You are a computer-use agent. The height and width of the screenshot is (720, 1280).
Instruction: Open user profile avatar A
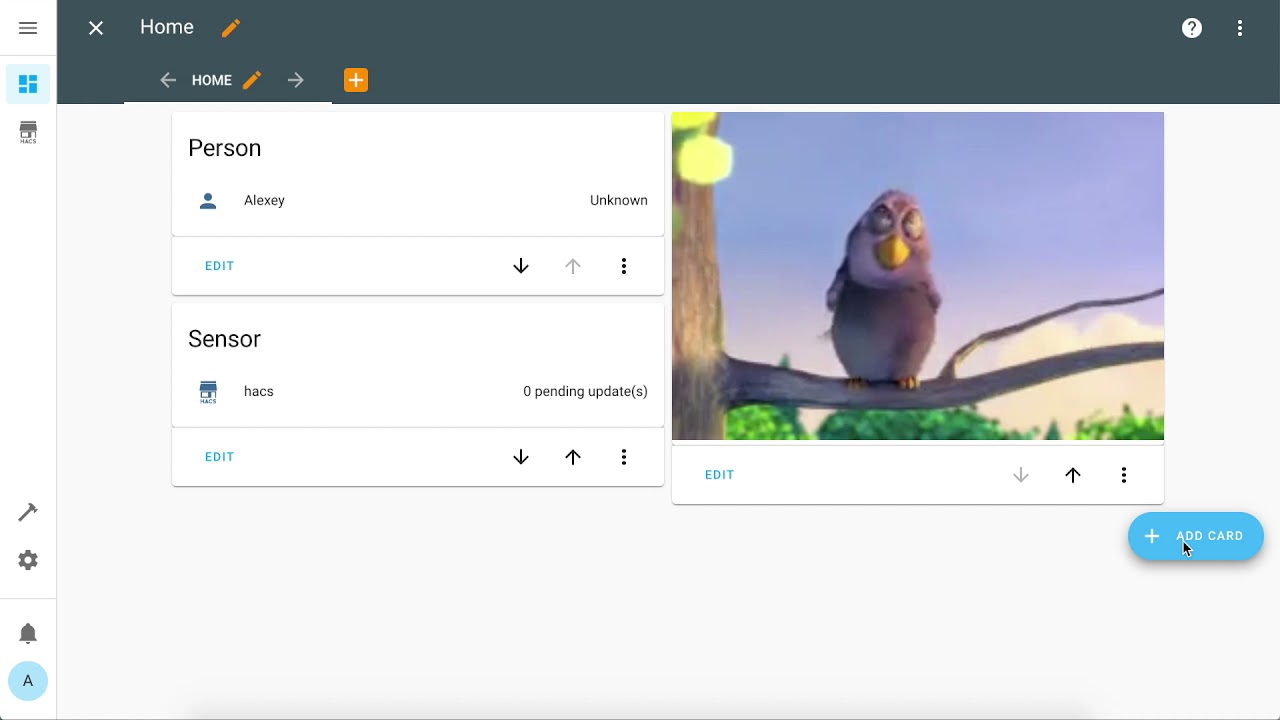pyautogui.click(x=28, y=681)
